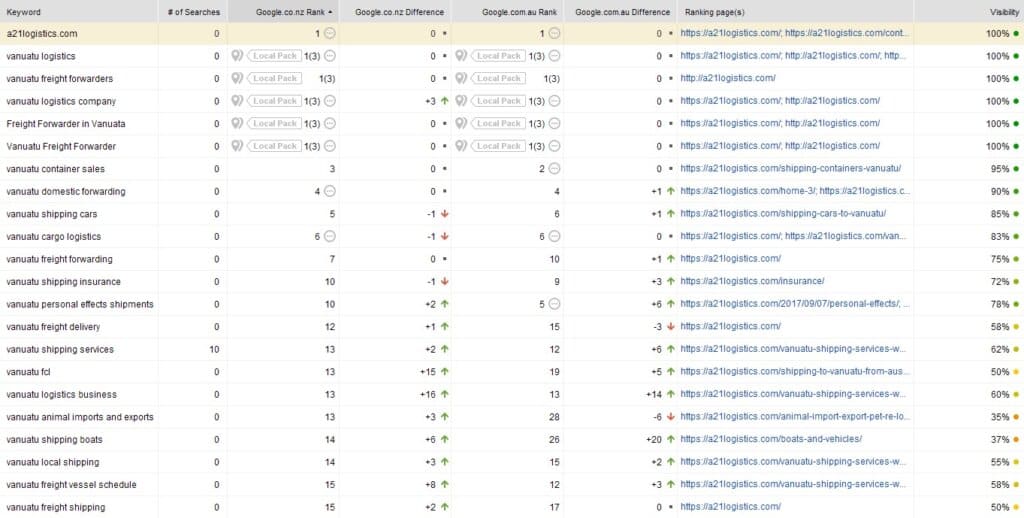This screenshot has height=518, width=1024.
Task: Click circle icon beside Google.co.nz rank 4 for vanuatu domestic forwarding
Action: click(330, 191)
